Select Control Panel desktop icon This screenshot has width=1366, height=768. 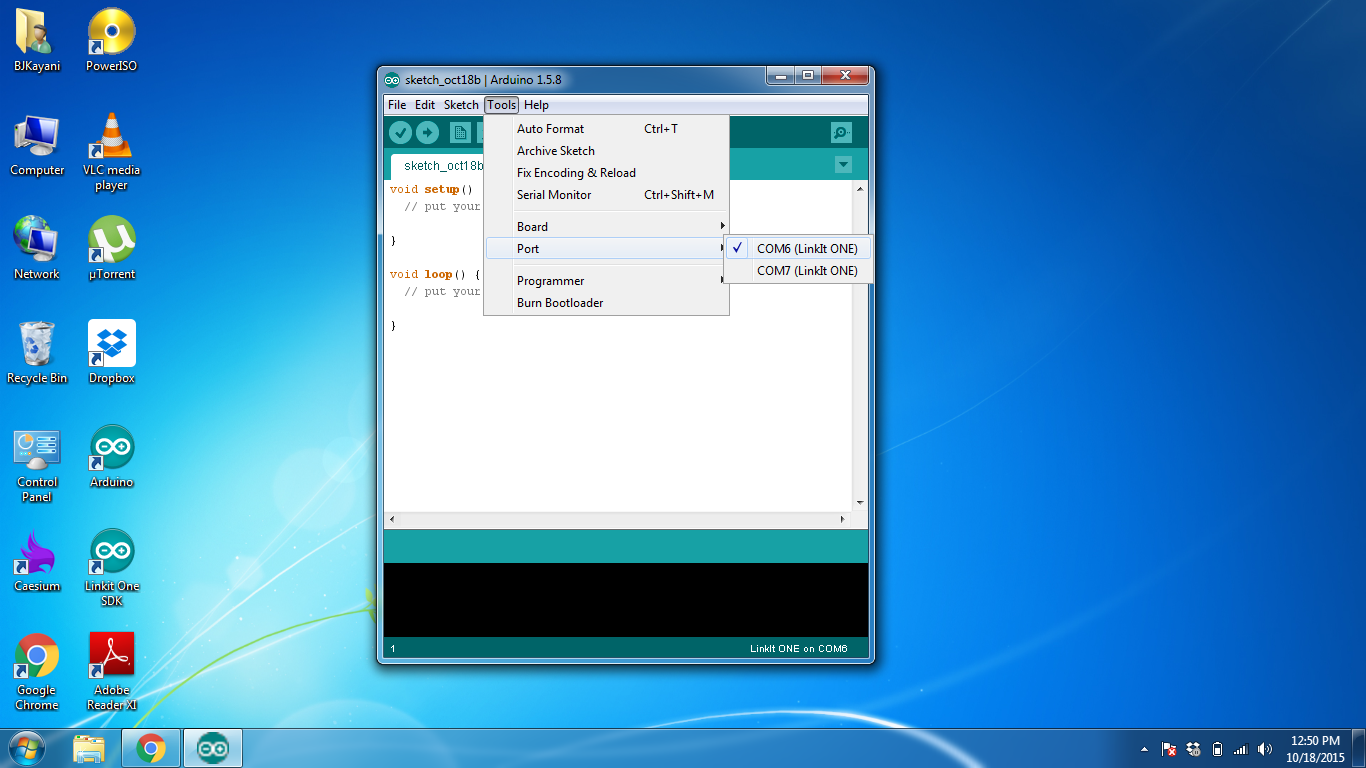pos(37,465)
